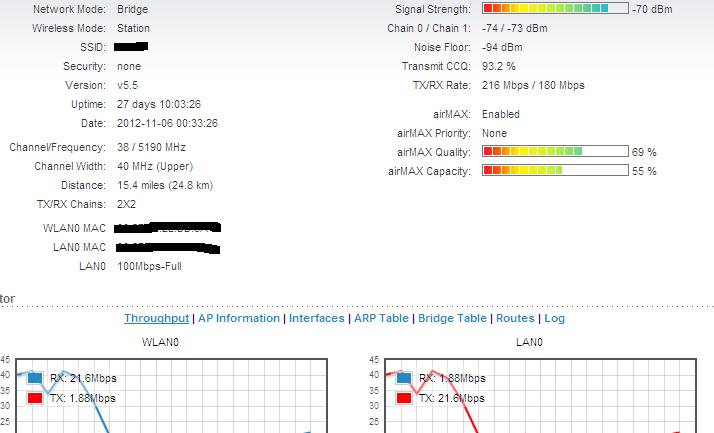Viewport: 714px width, 433px height.
Task: Open the Bridge Table link
Action: pyautogui.click(x=452, y=318)
